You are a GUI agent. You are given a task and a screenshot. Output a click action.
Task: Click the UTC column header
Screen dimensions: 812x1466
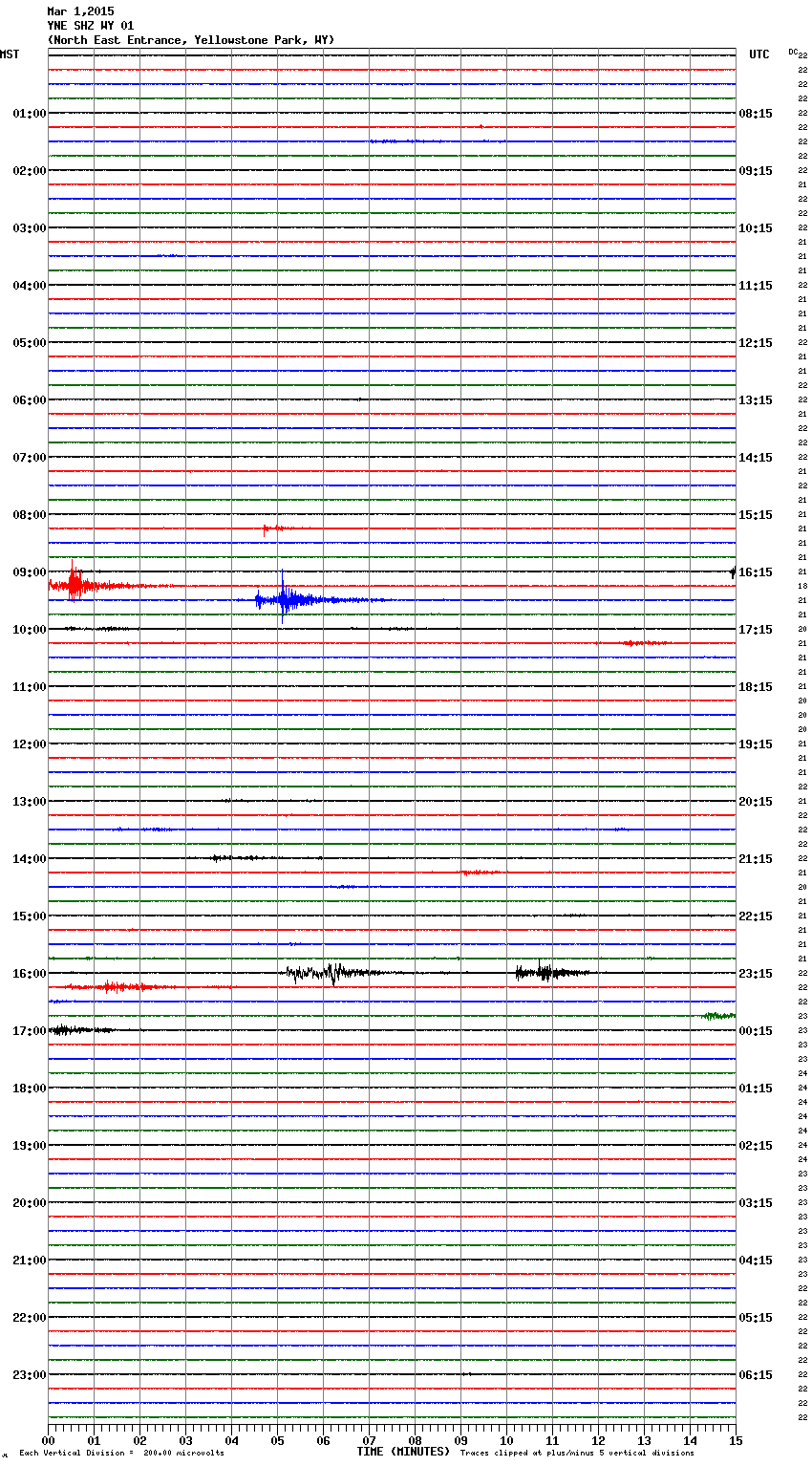point(759,54)
